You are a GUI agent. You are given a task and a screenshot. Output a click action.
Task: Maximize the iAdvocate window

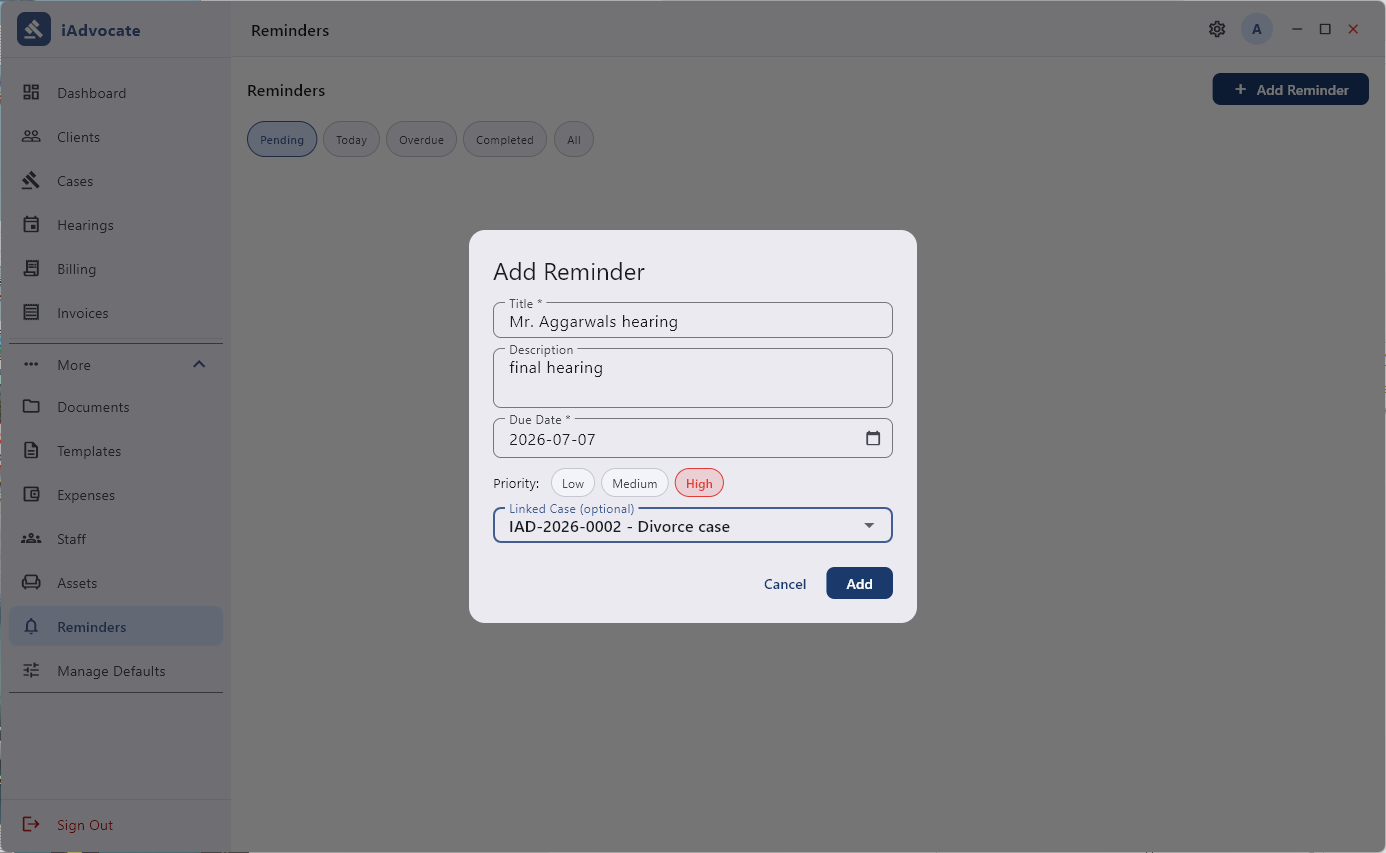(1325, 29)
